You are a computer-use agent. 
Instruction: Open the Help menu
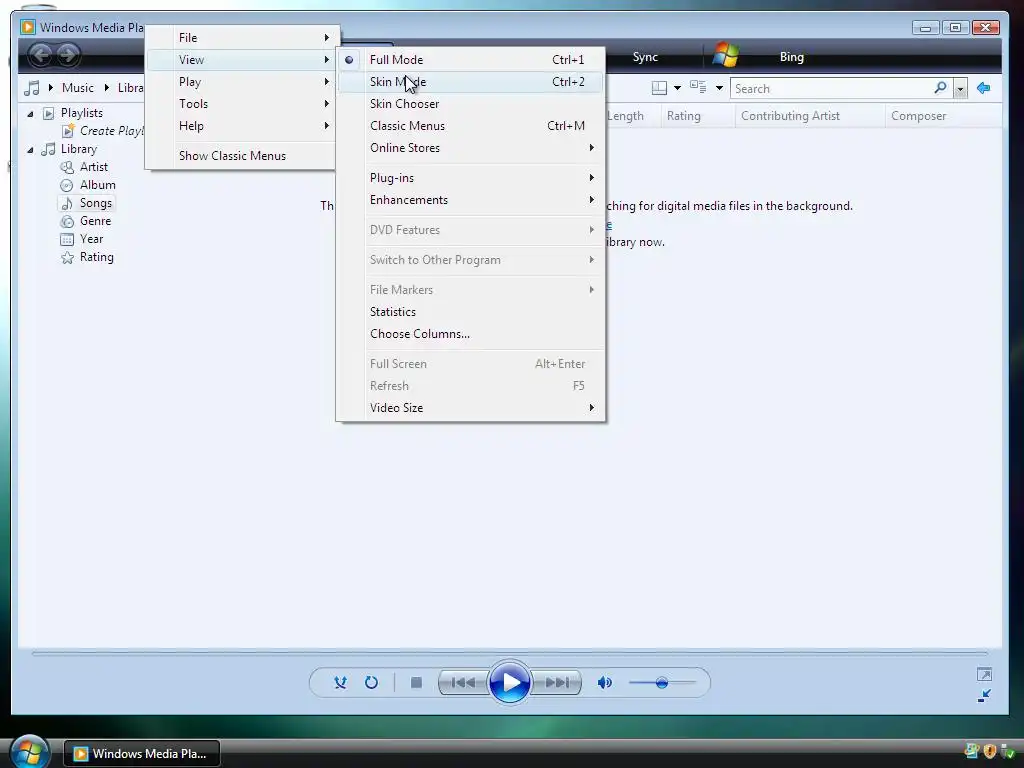click(240, 126)
